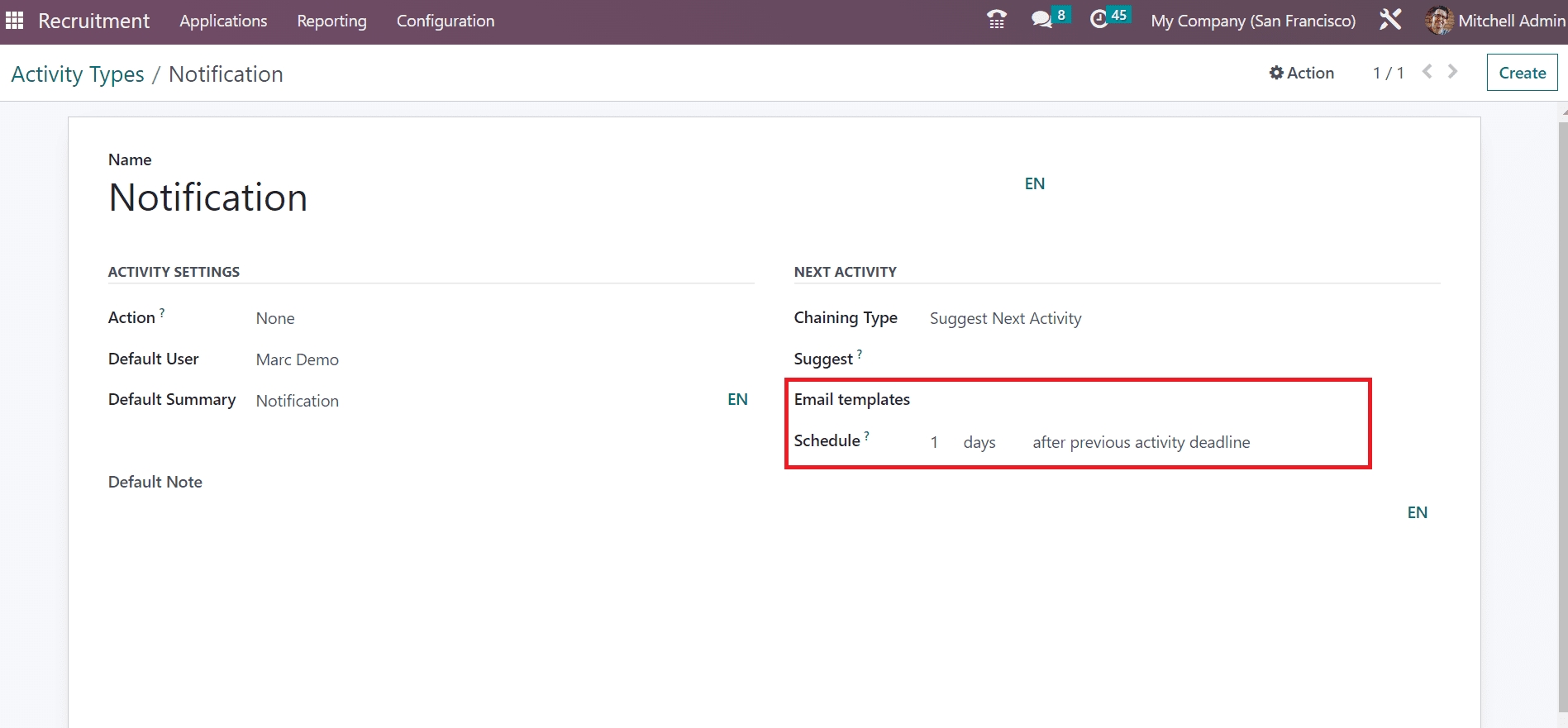Open the Action gear dropdown

pyautogui.click(x=1302, y=73)
